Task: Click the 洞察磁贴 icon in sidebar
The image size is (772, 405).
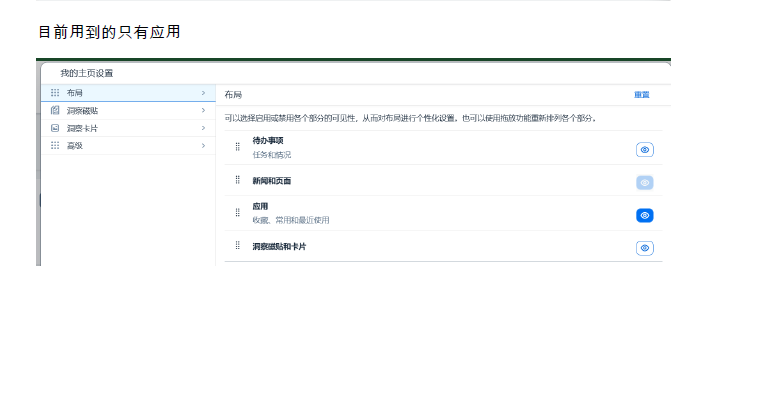Action: tap(55, 111)
